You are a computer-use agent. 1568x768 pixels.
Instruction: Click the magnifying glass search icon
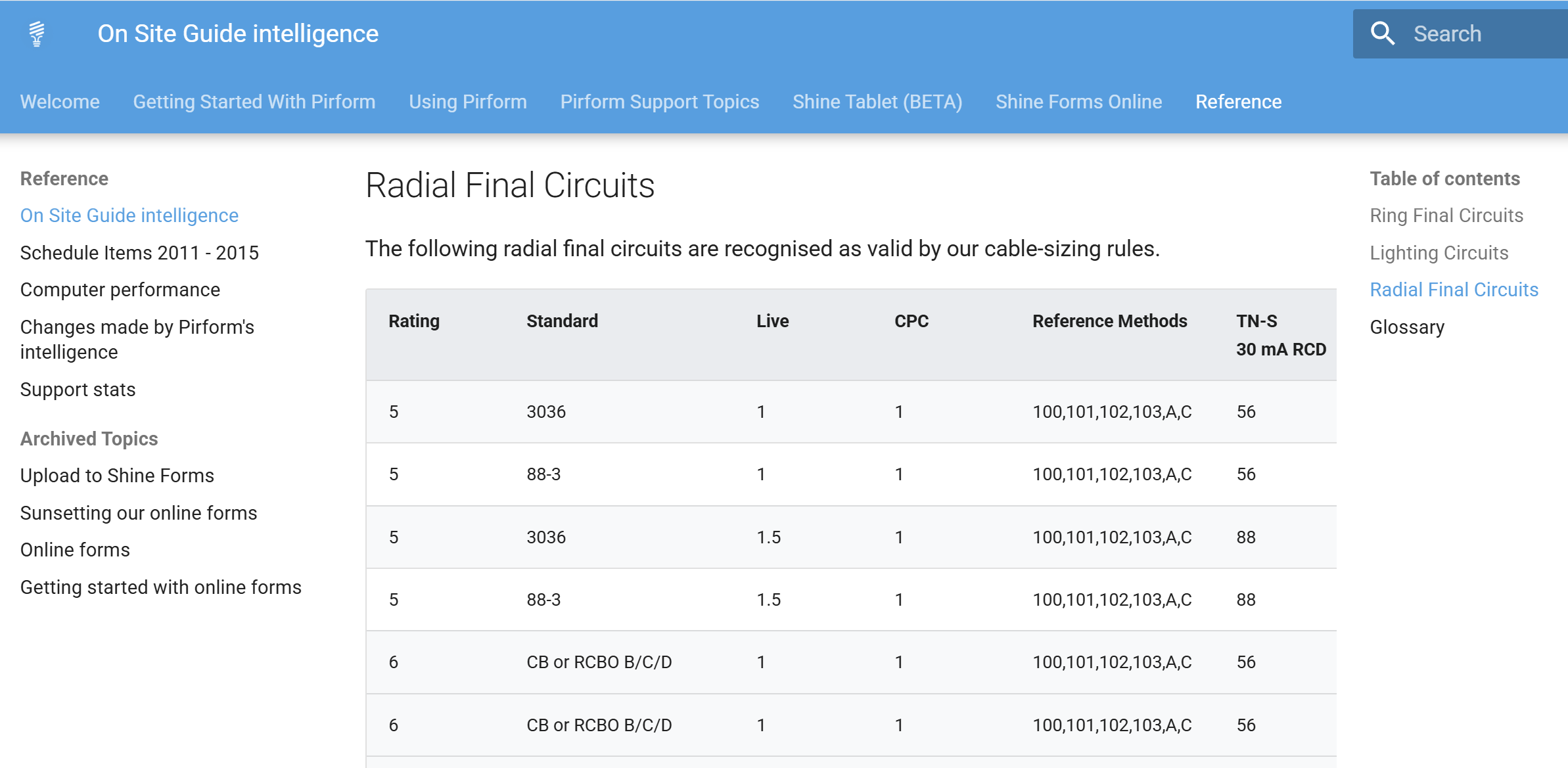tap(1382, 34)
